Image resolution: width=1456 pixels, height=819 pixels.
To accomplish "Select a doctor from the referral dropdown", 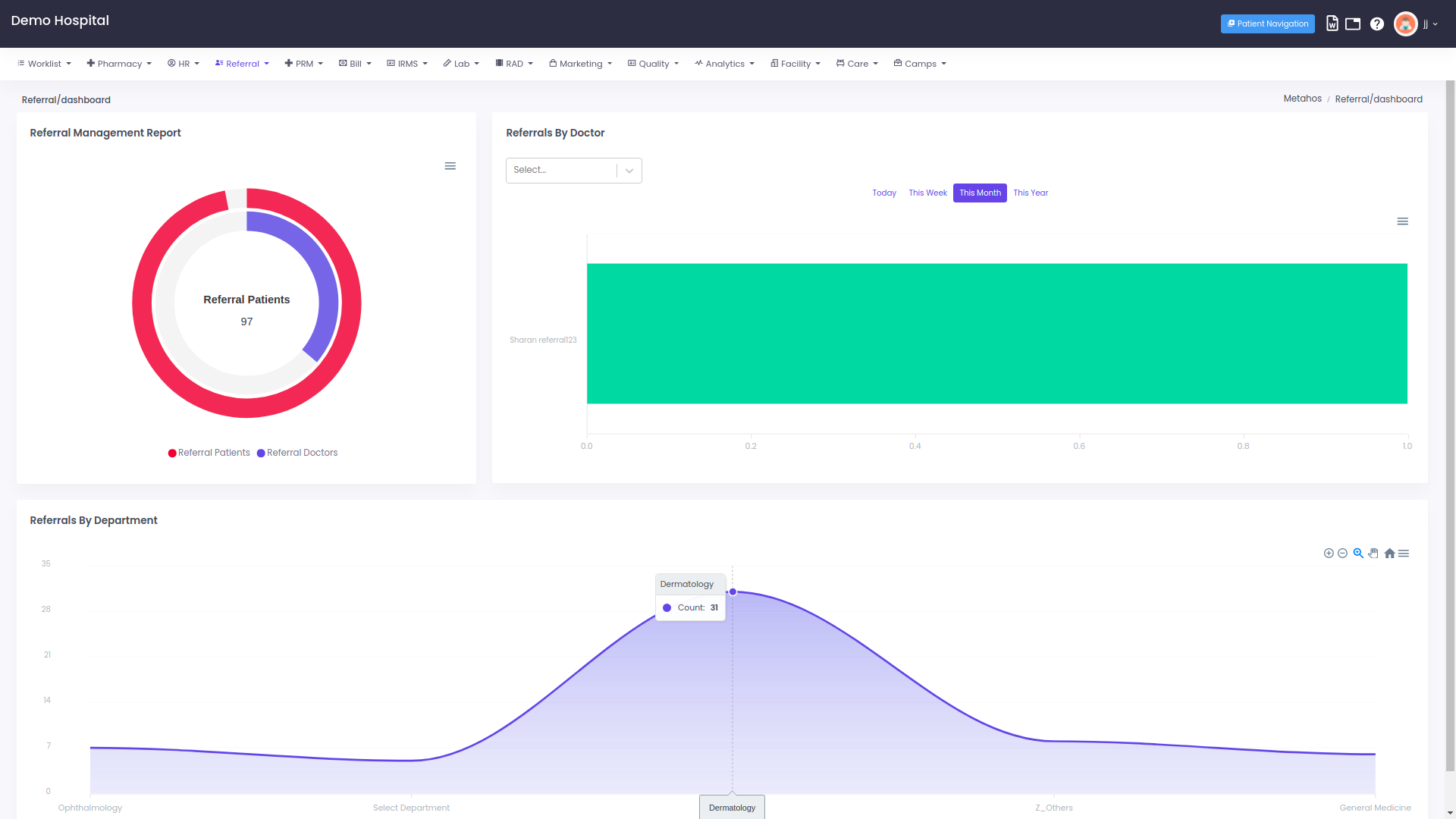I will point(573,169).
